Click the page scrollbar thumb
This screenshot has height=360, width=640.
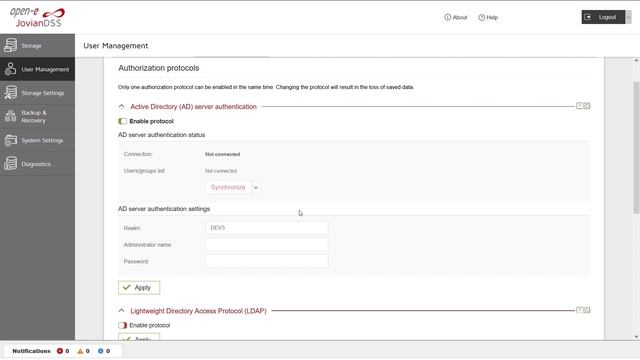coord(636,147)
